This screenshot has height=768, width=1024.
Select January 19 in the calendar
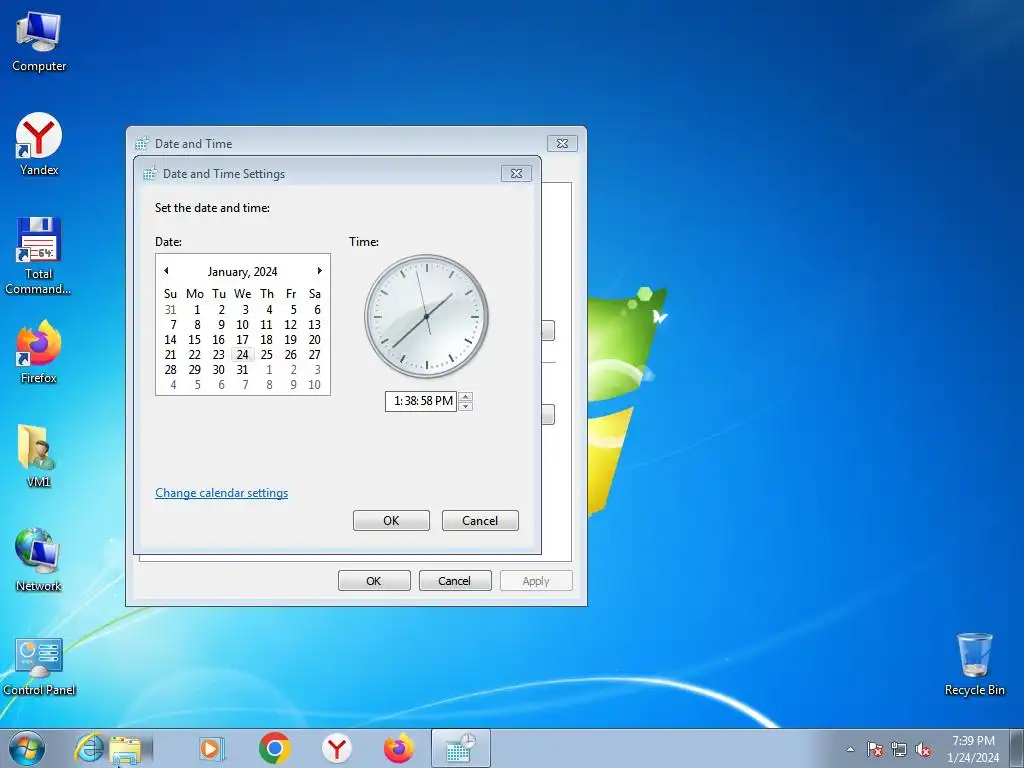coord(291,340)
